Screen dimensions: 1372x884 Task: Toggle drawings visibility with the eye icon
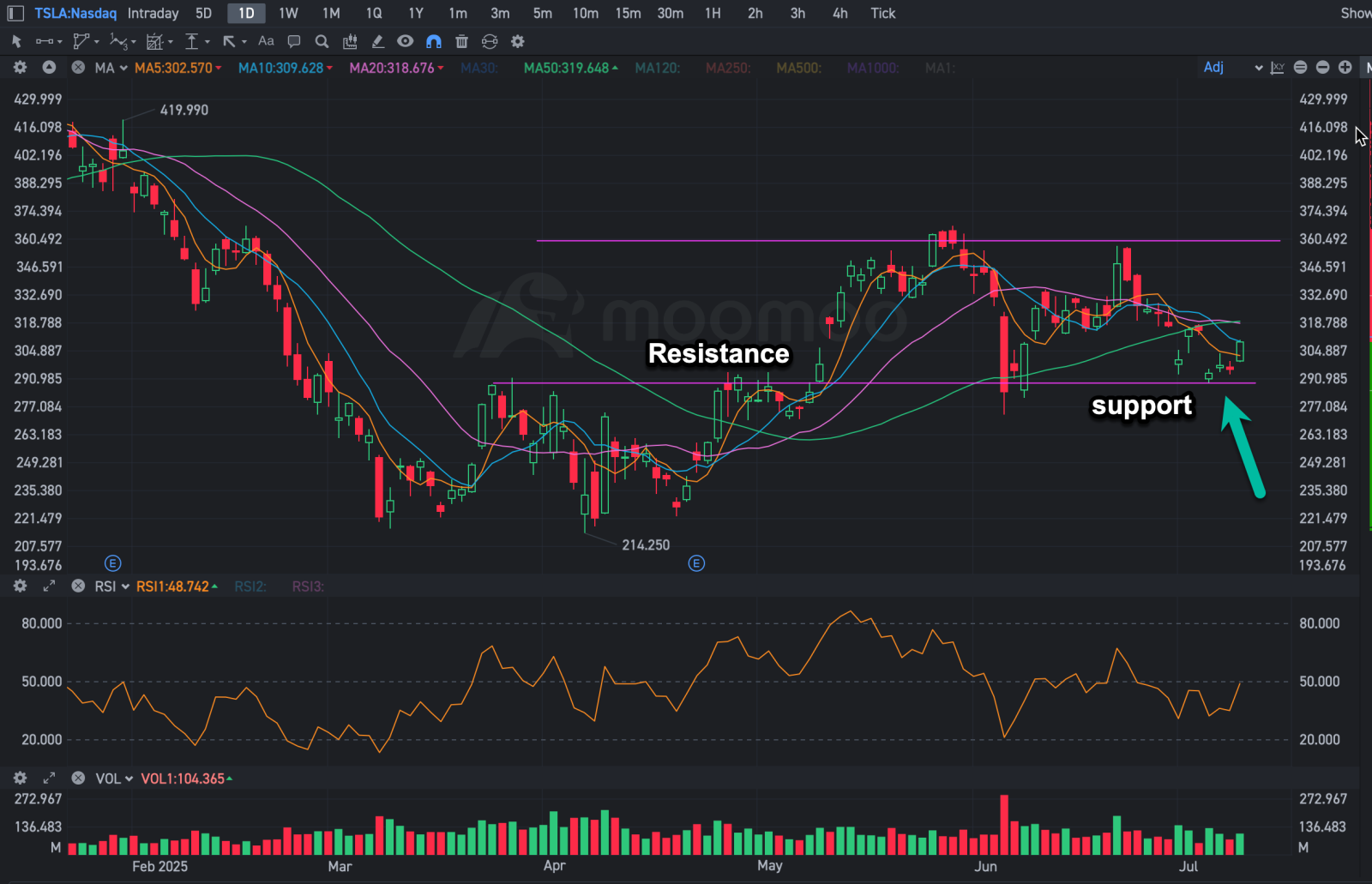[x=406, y=41]
